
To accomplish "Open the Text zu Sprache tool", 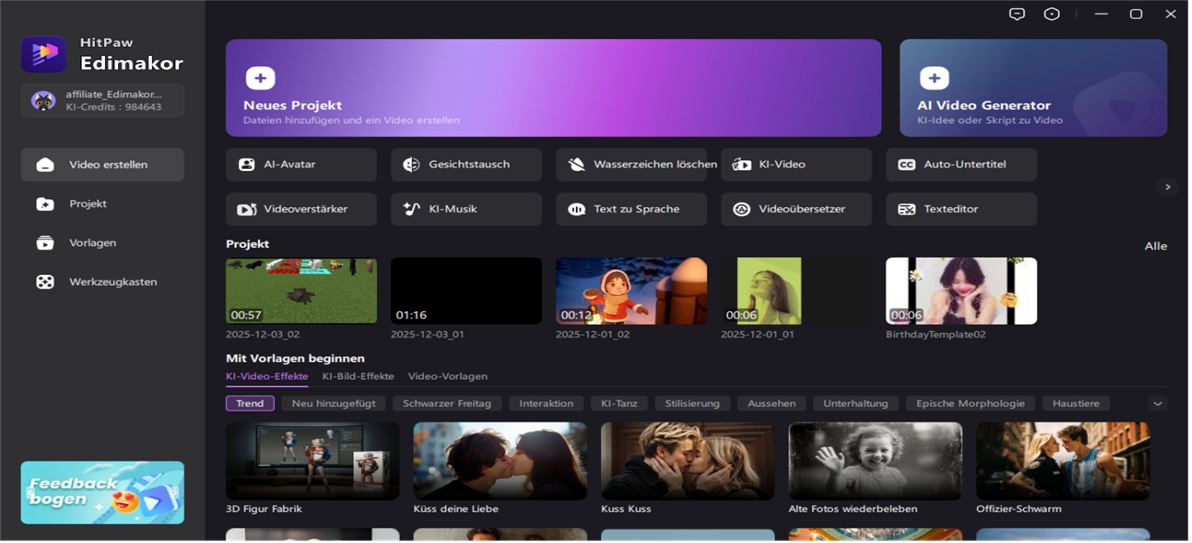I will tap(631, 209).
